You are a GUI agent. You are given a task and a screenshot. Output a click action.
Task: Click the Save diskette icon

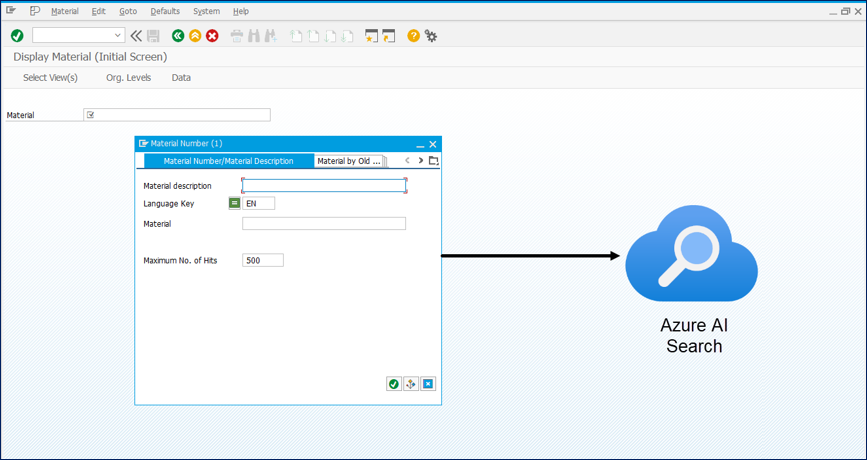[153, 36]
